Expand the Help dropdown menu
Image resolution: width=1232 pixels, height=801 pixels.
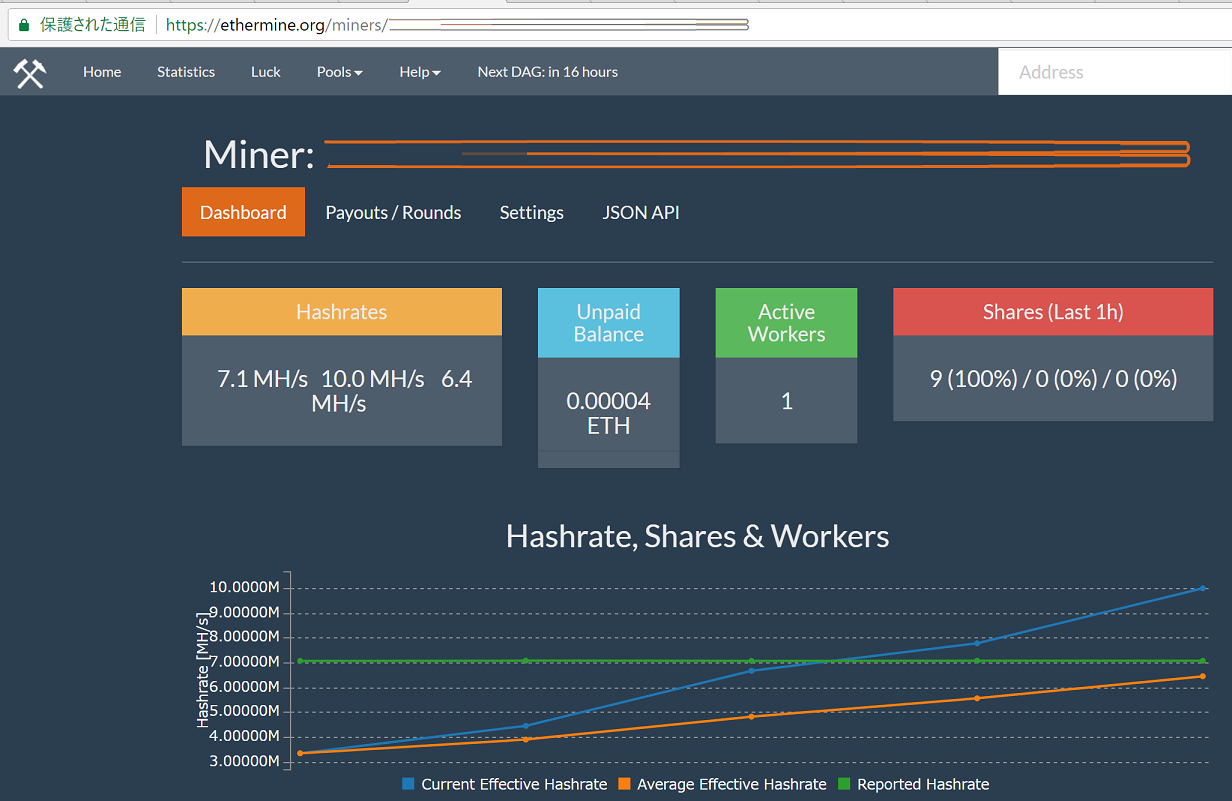[420, 72]
